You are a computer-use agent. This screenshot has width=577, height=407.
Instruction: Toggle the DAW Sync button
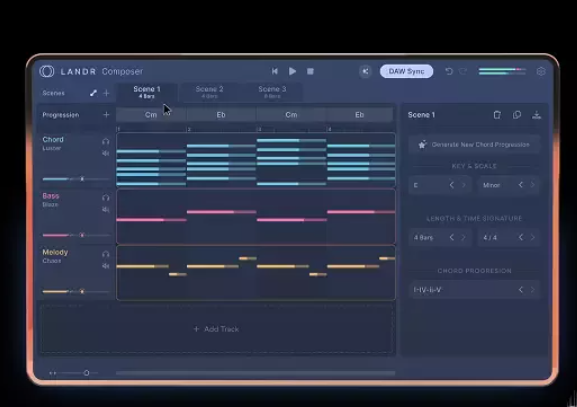pyautogui.click(x=406, y=71)
